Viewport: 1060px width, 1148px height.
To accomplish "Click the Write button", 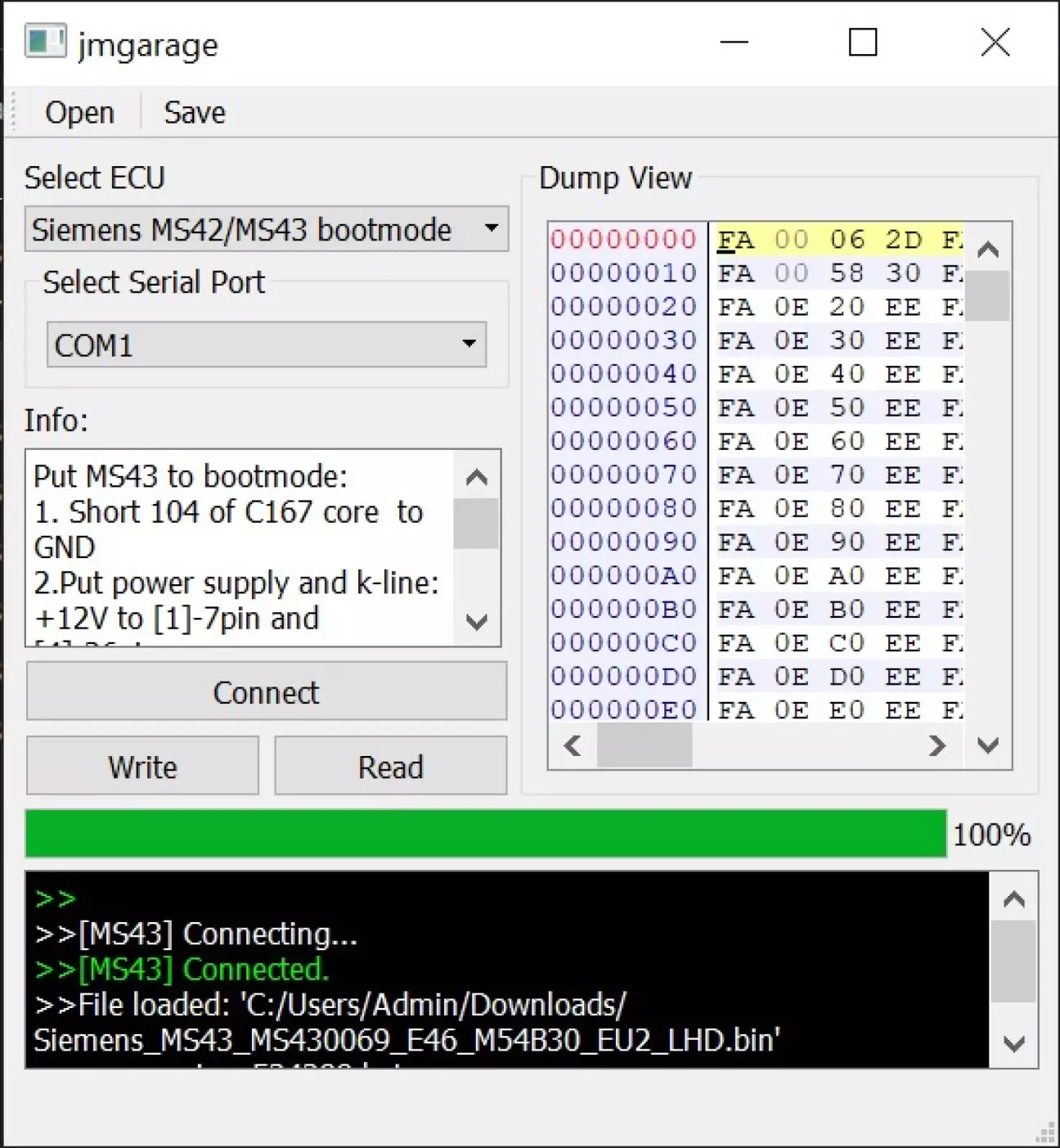I will coord(142,767).
